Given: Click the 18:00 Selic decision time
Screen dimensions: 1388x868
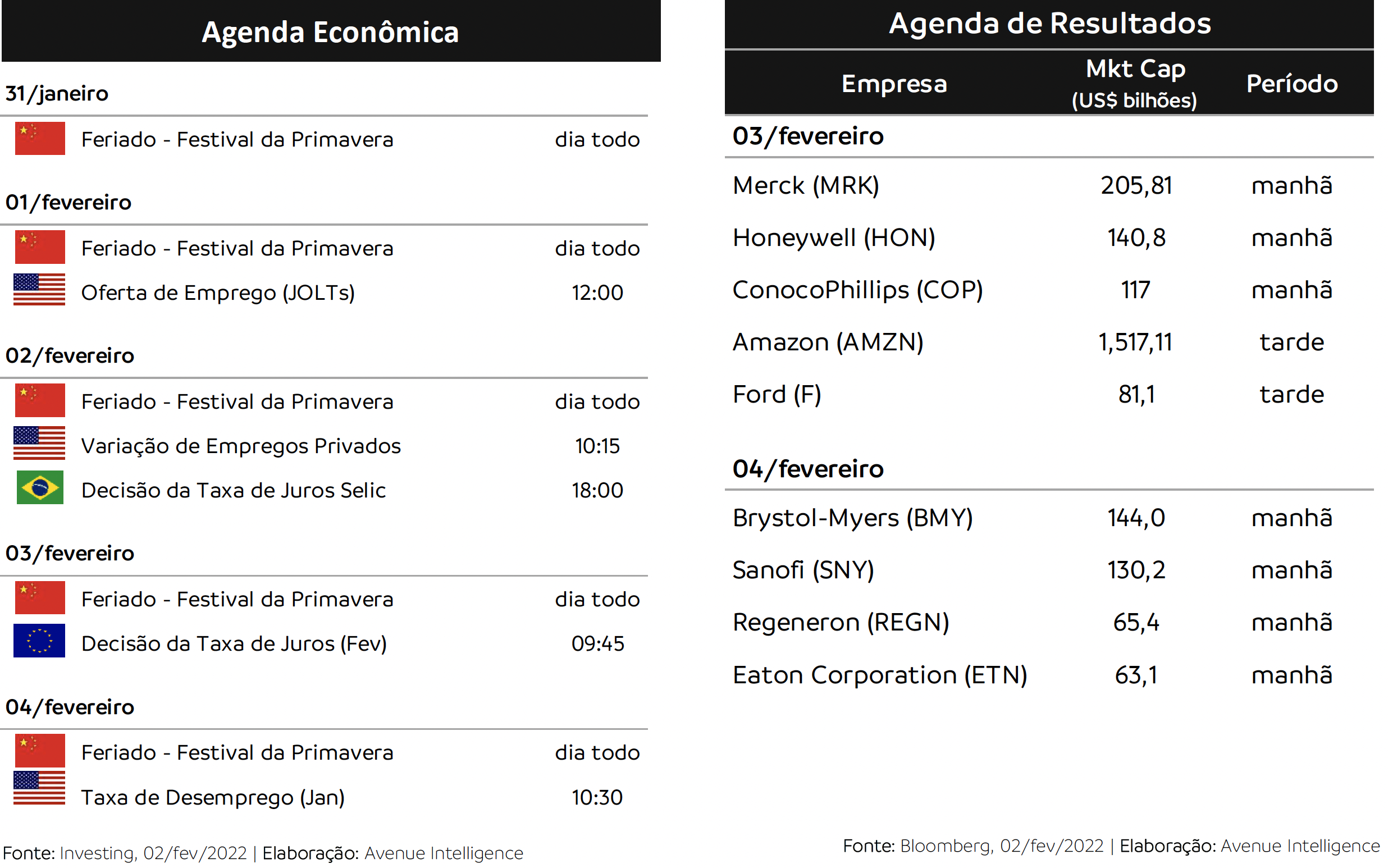Looking at the screenshot, I should pos(597,490).
